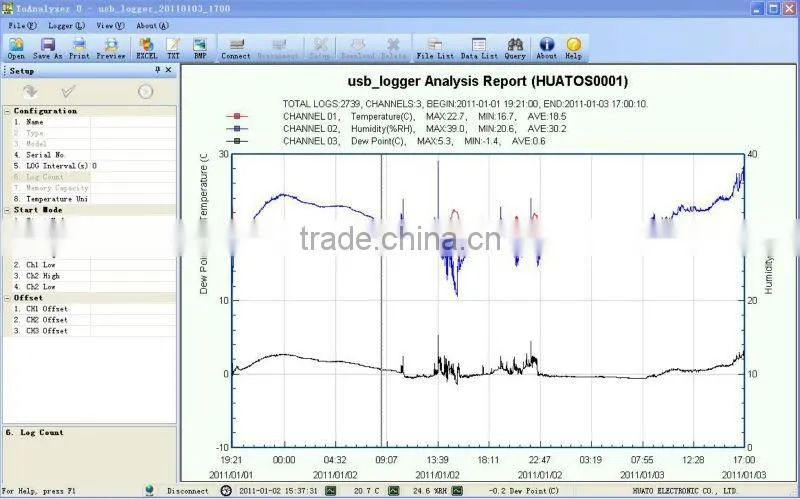Collapse the Configuration section

tap(8, 111)
